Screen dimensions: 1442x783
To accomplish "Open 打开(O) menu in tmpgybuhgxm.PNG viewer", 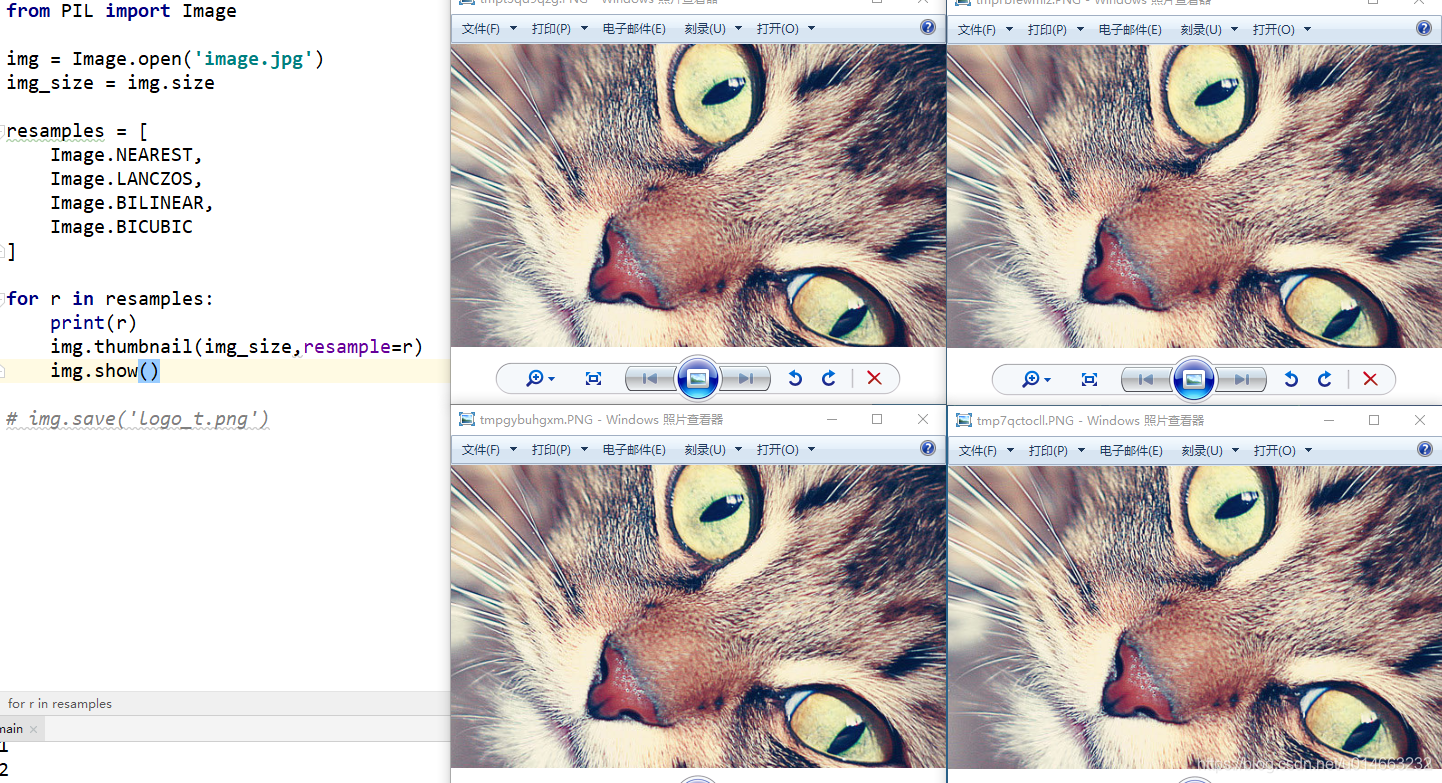I will click(786, 450).
